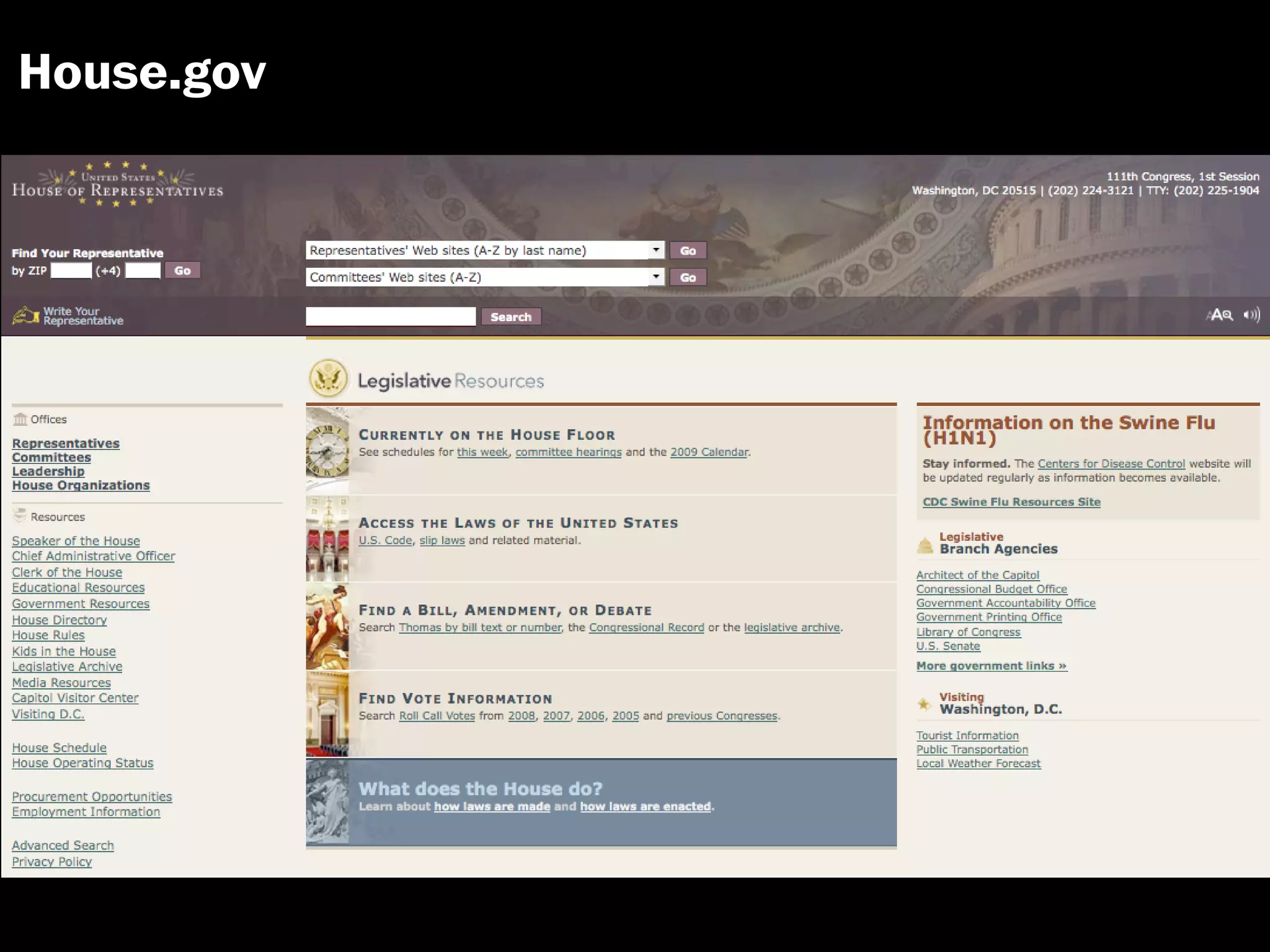This screenshot has height=952, width=1270.
Task: Open Government Resources link
Action: 81,604
